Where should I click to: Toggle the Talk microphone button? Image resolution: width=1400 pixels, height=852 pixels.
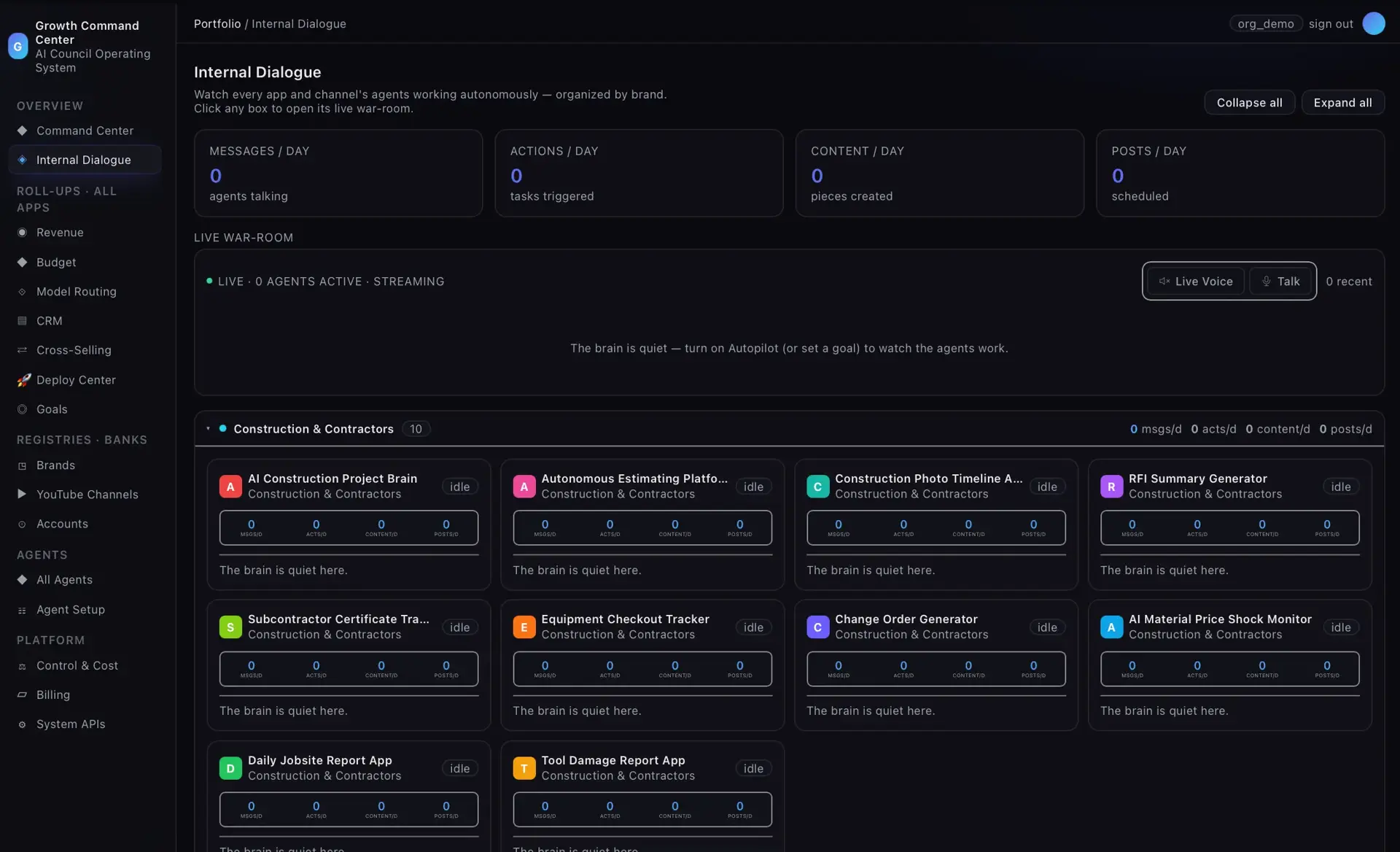point(1280,281)
